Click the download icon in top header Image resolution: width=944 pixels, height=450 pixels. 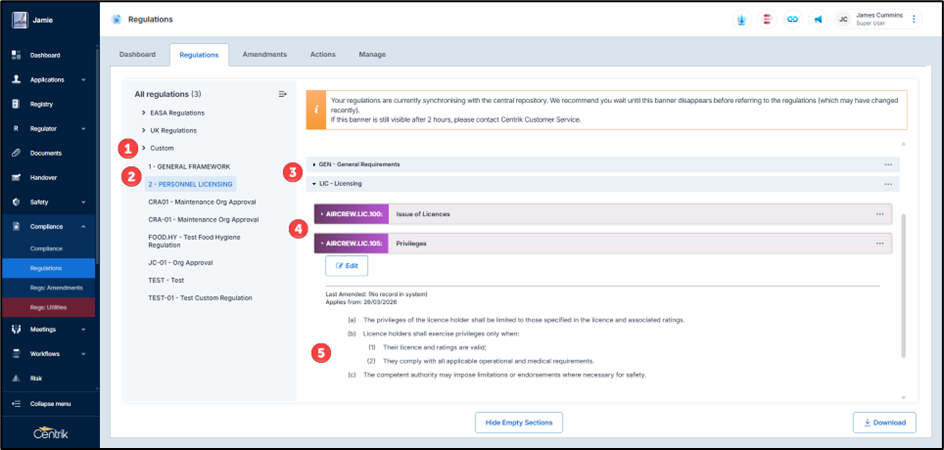coord(742,19)
